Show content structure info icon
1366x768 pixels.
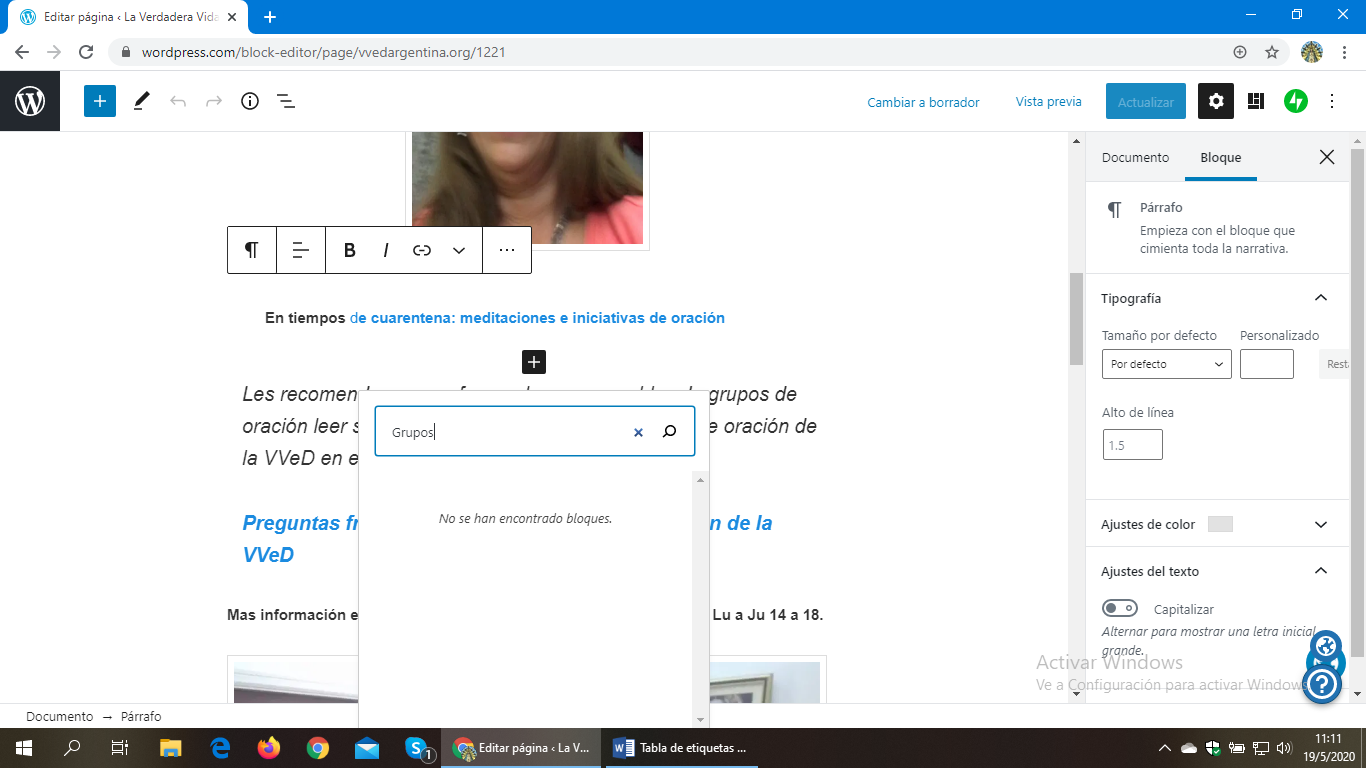point(250,101)
